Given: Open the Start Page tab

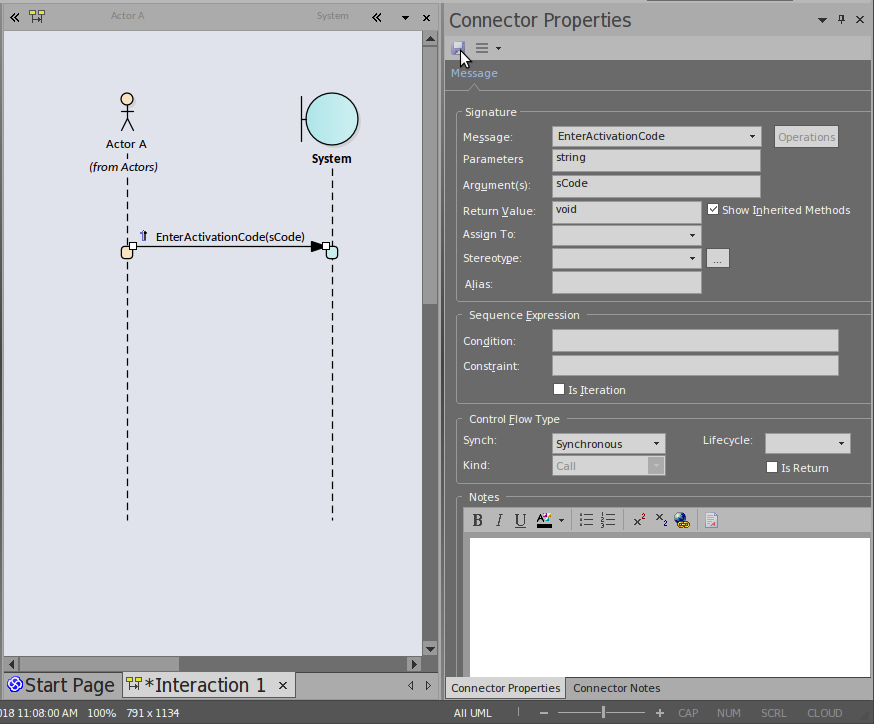Looking at the screenshot, I should [60, 685].
